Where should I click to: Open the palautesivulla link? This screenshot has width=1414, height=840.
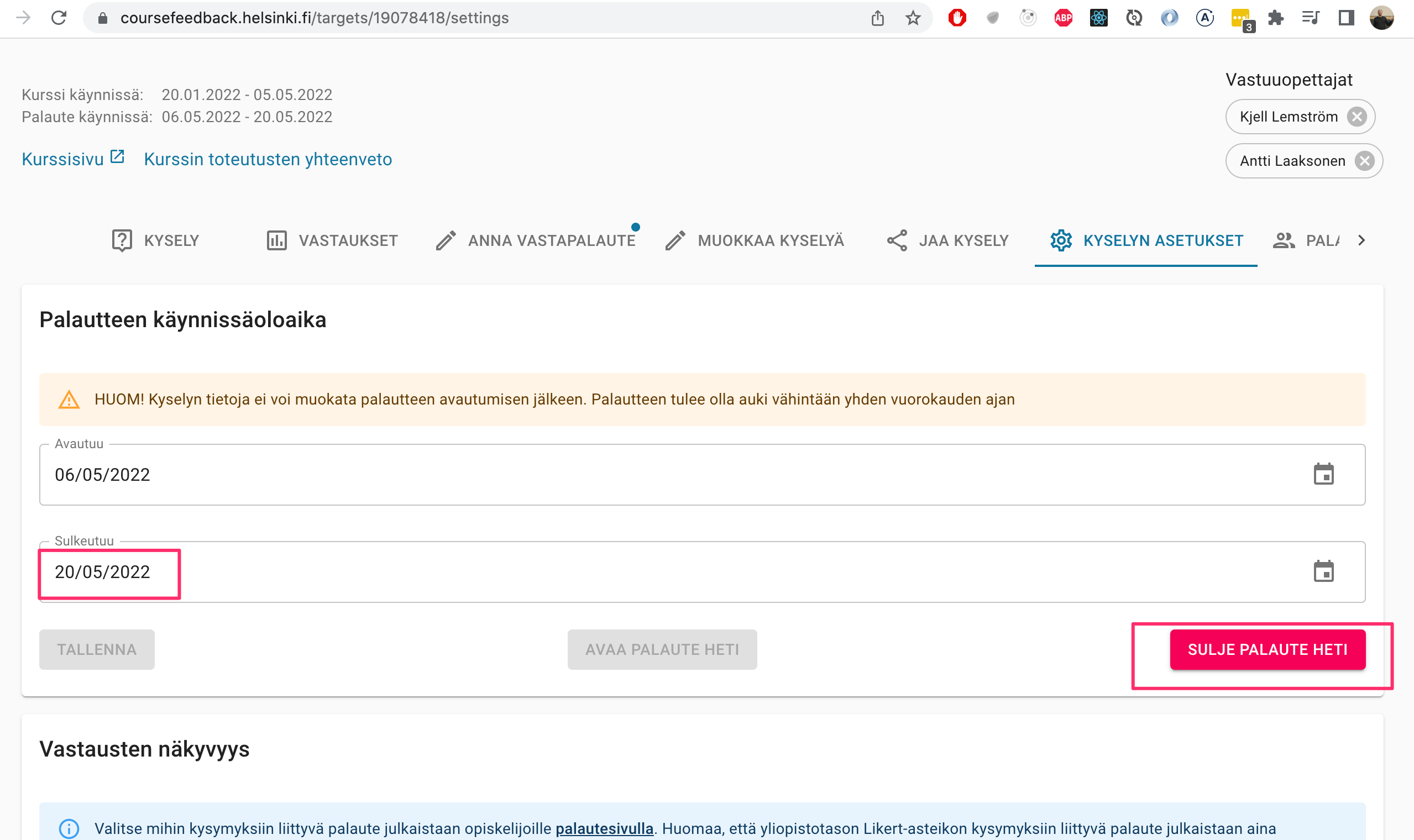[x=604, y=828]
